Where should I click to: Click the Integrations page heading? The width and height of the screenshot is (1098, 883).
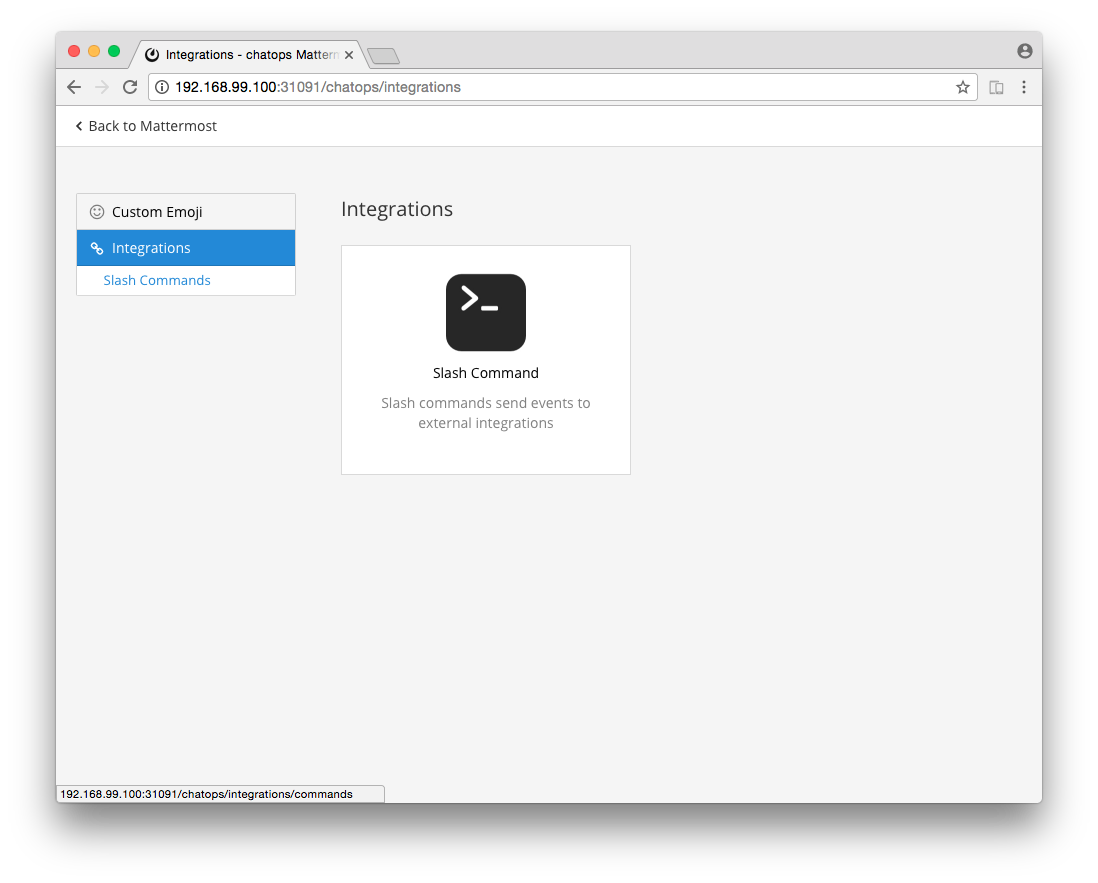(397, 209)
